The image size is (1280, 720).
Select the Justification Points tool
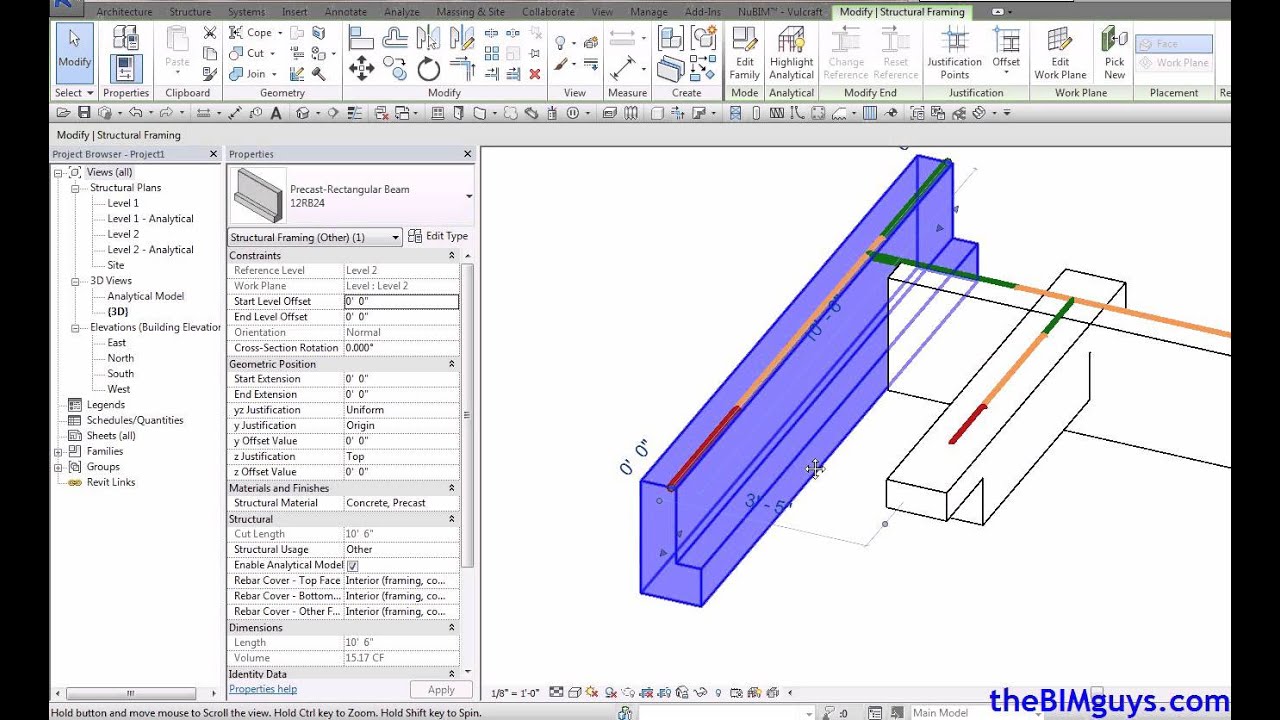pyautogui.click(x=954, y=53)
